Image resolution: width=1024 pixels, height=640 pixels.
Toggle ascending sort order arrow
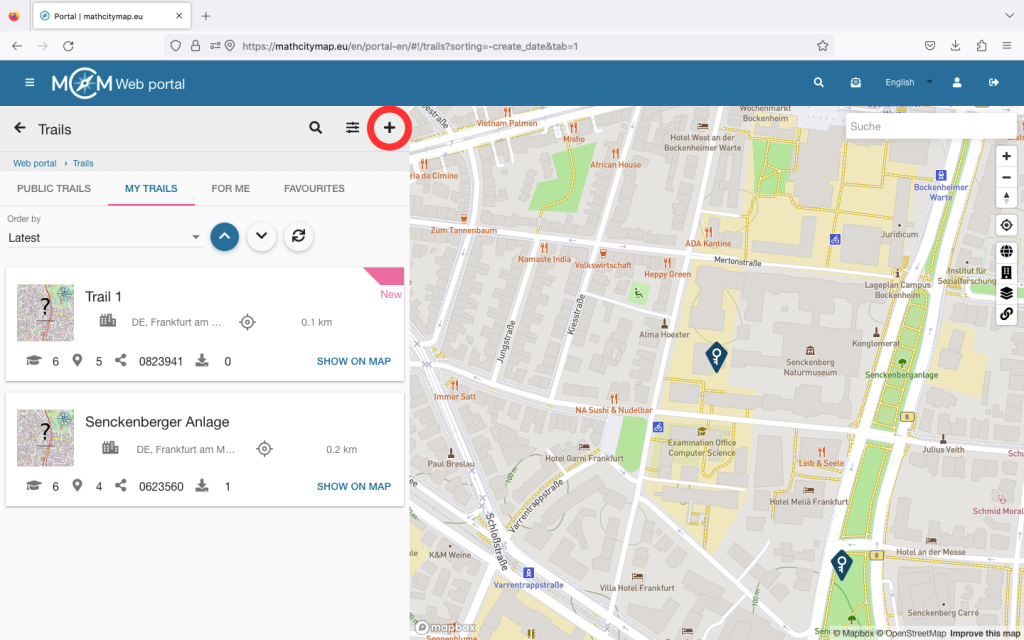225,236
